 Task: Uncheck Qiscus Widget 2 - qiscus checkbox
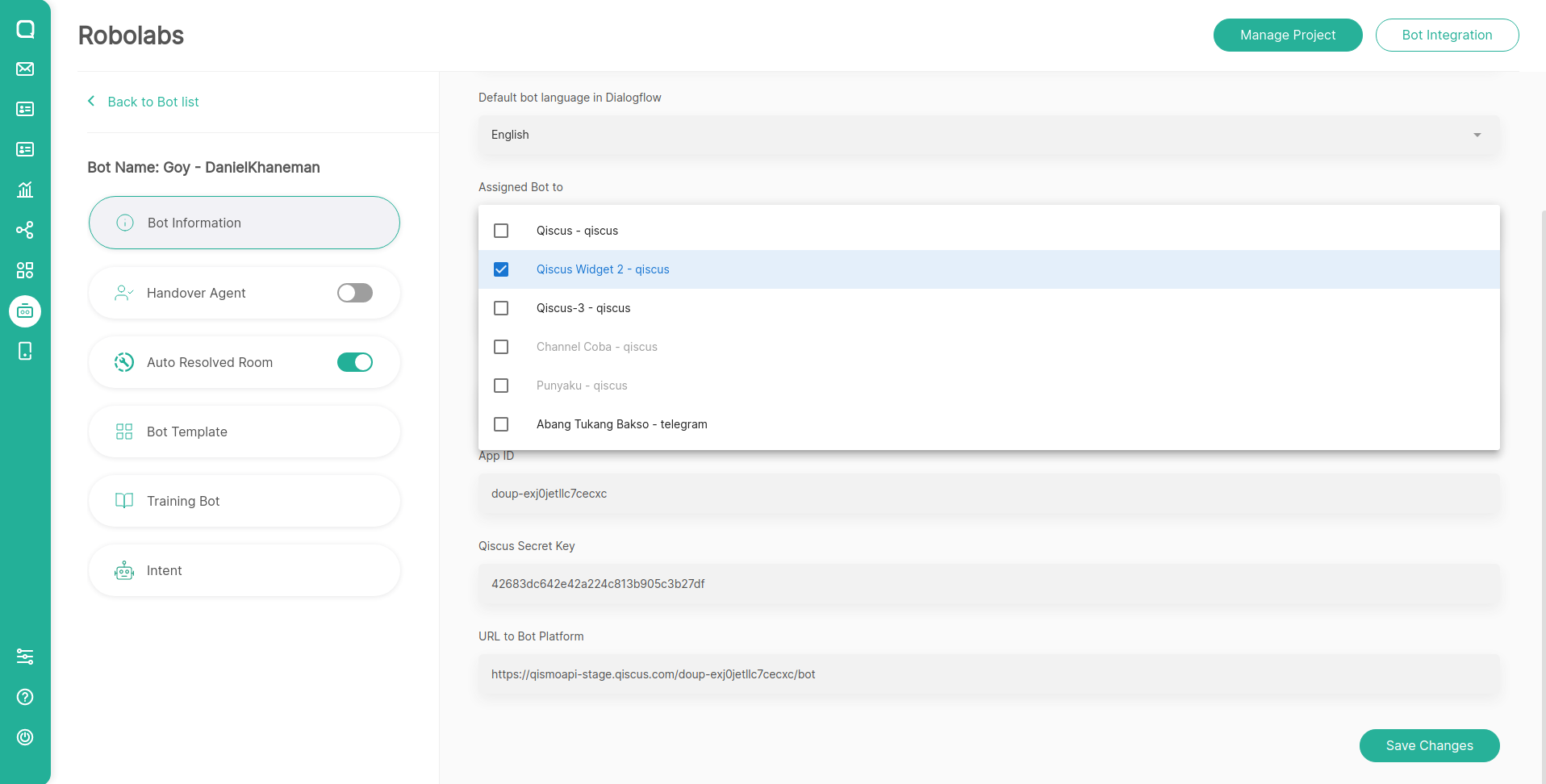pos(501,269)
